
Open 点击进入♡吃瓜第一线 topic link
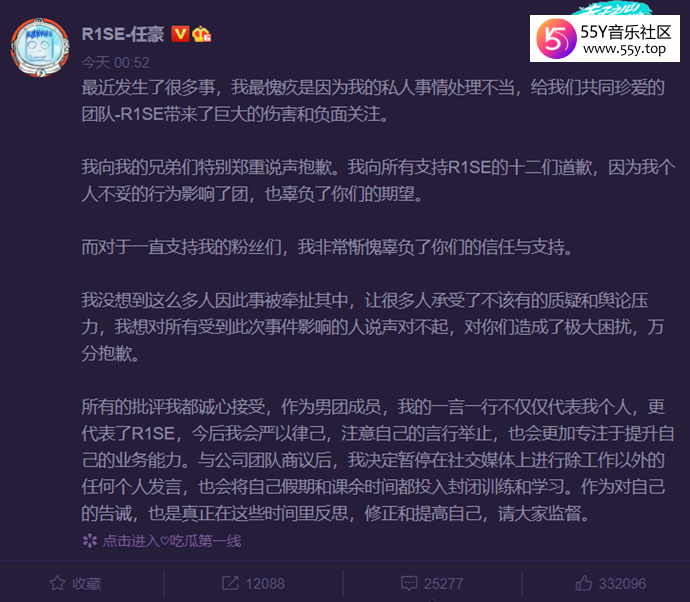point(172,541)
